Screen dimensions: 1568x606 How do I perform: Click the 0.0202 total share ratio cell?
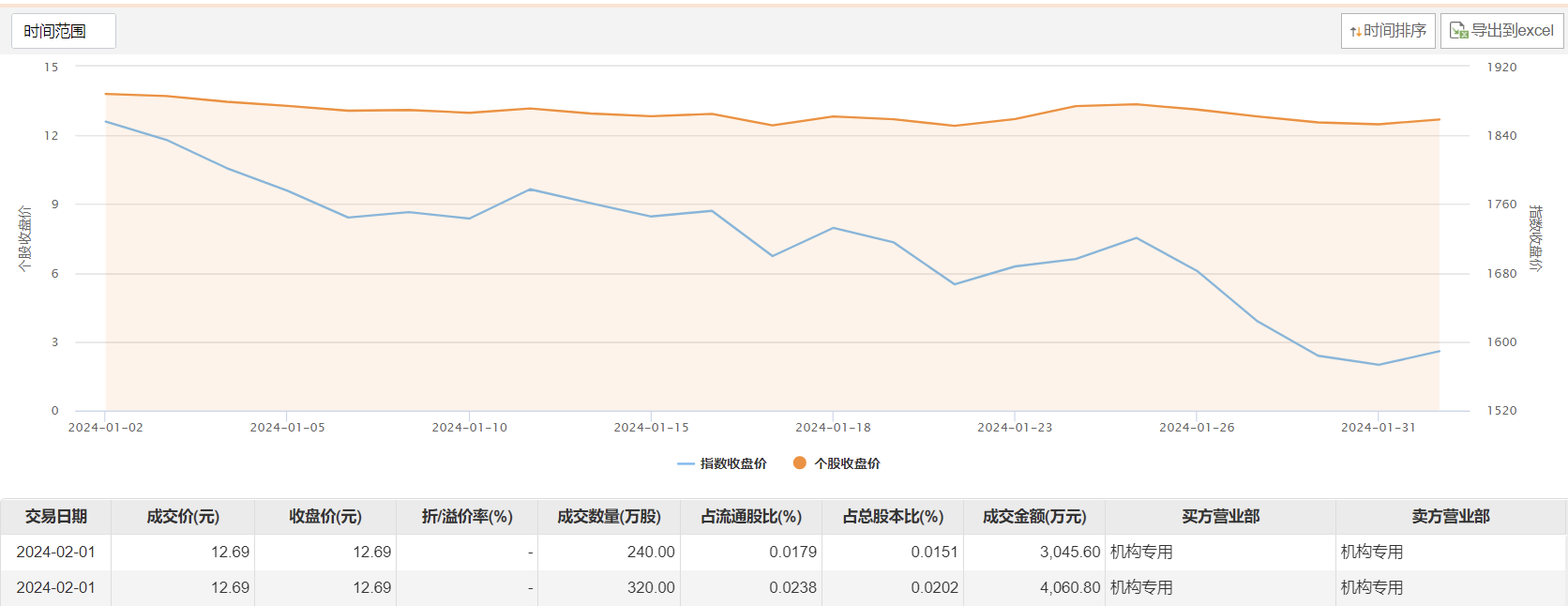(x=893, y=588)
